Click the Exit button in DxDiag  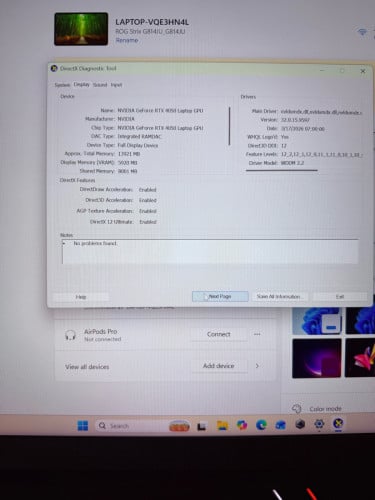click(x=340, y=297)
